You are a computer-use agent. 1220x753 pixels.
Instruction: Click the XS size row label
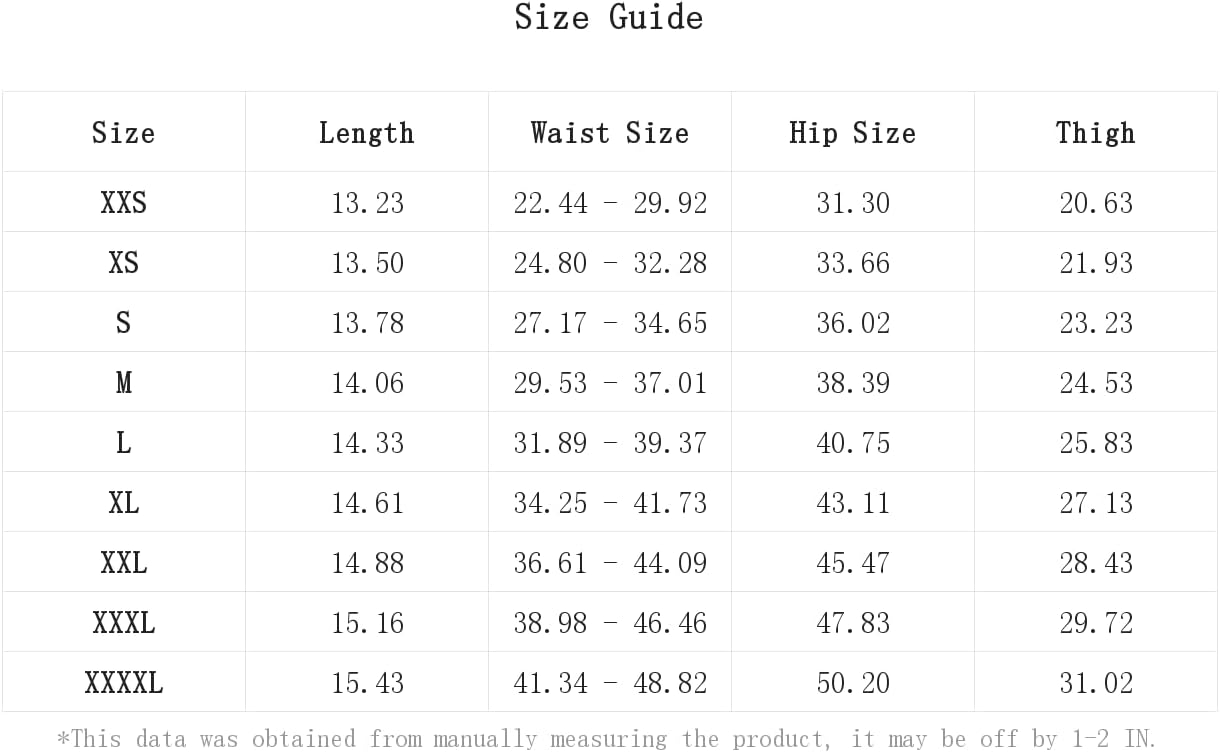pos(123,263)
